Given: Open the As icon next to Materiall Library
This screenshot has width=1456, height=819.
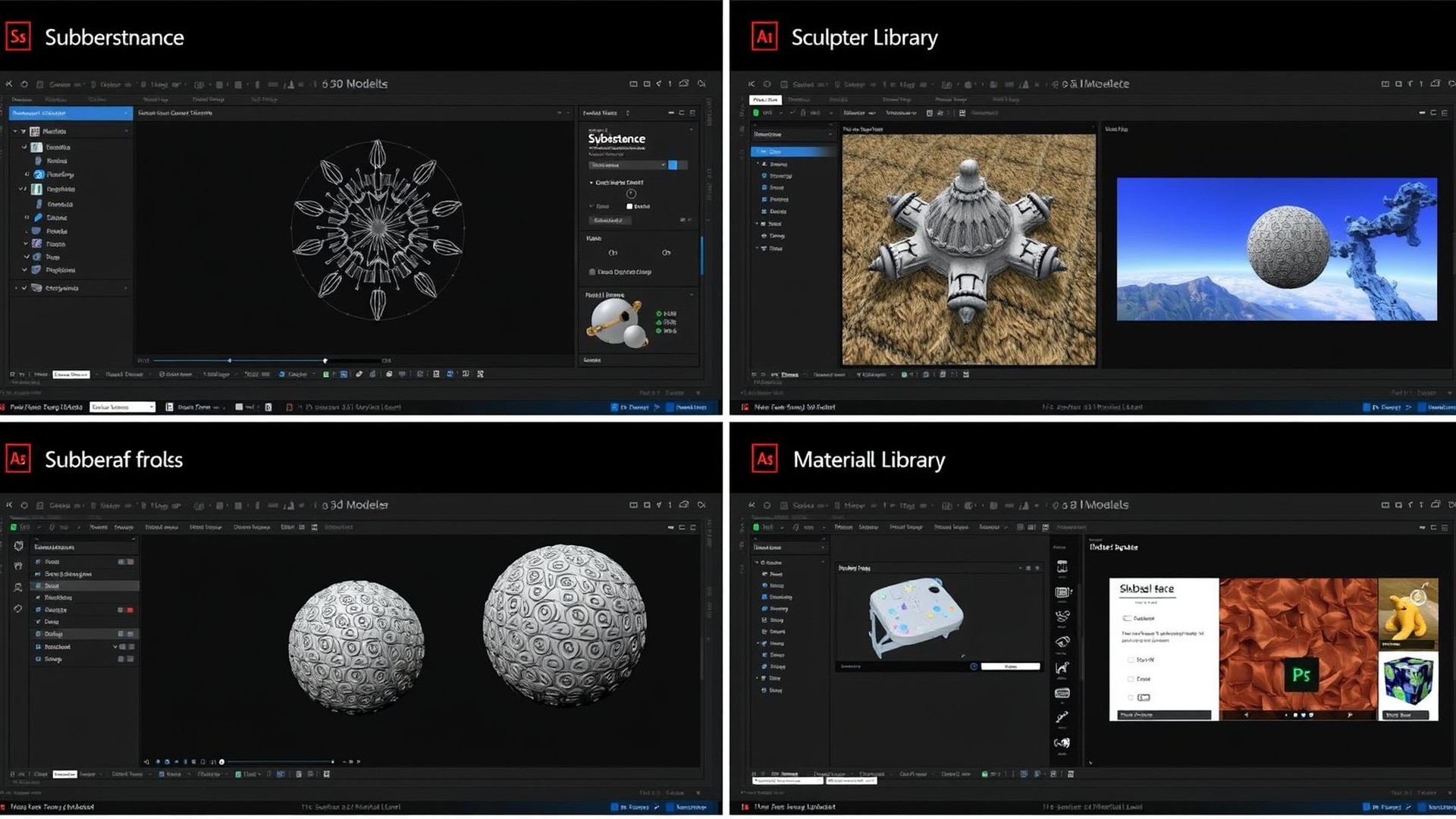Looking at the screenshot, I should tap(764, 458).
